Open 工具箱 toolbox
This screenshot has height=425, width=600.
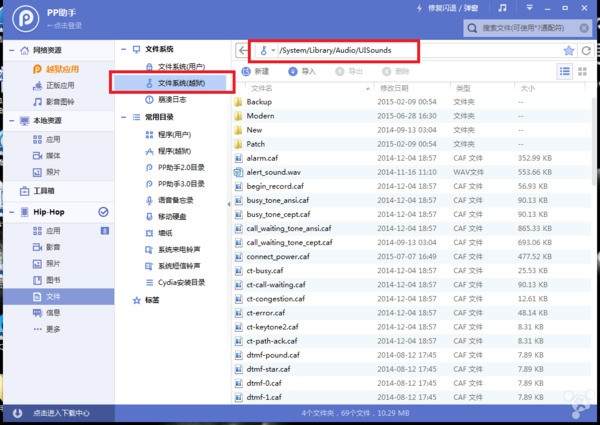tap(37, 191)
